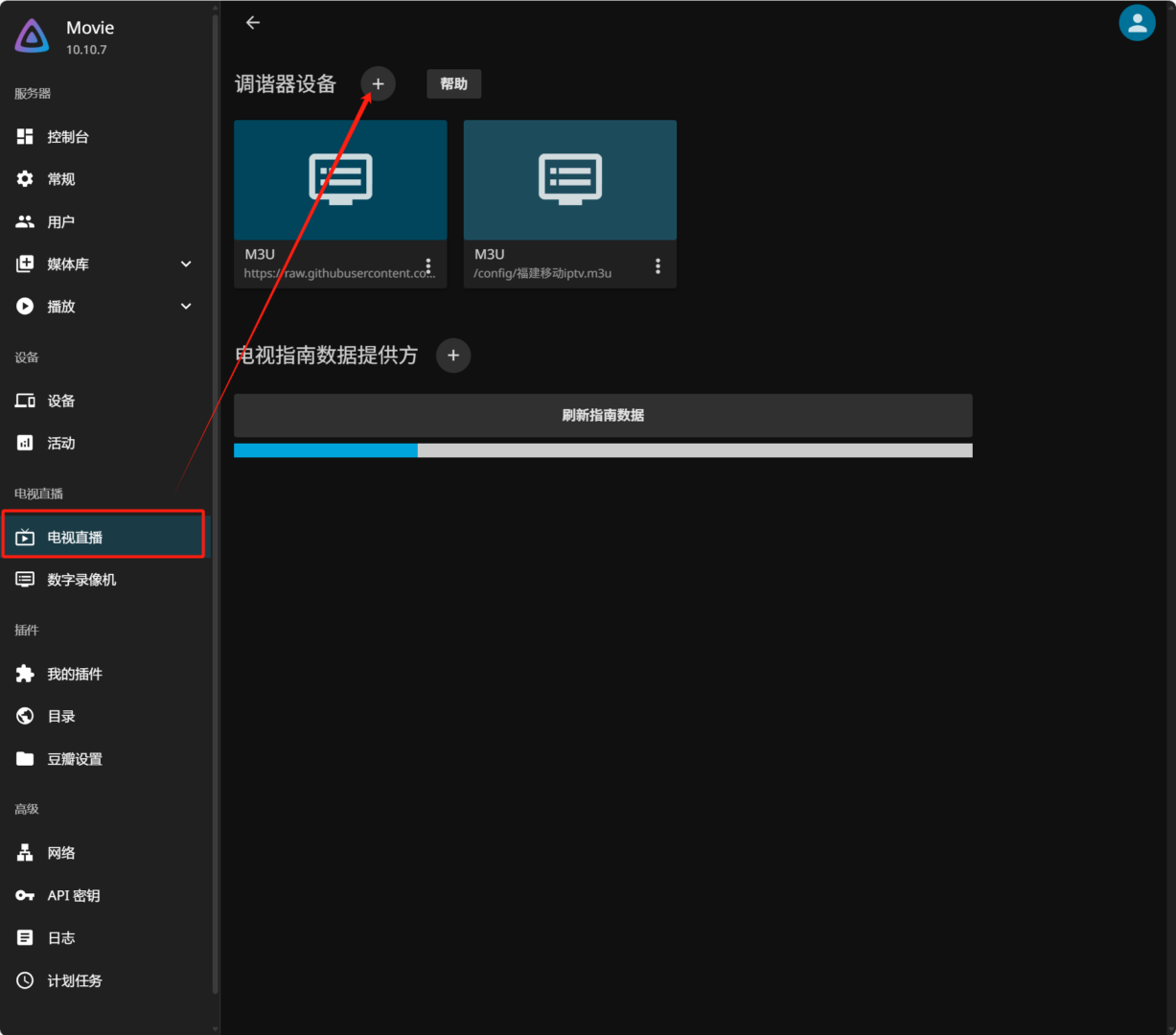Open 网络 networking settings
The image size is (1176, 1035).
pyautogui.click(x=104, y=853)
